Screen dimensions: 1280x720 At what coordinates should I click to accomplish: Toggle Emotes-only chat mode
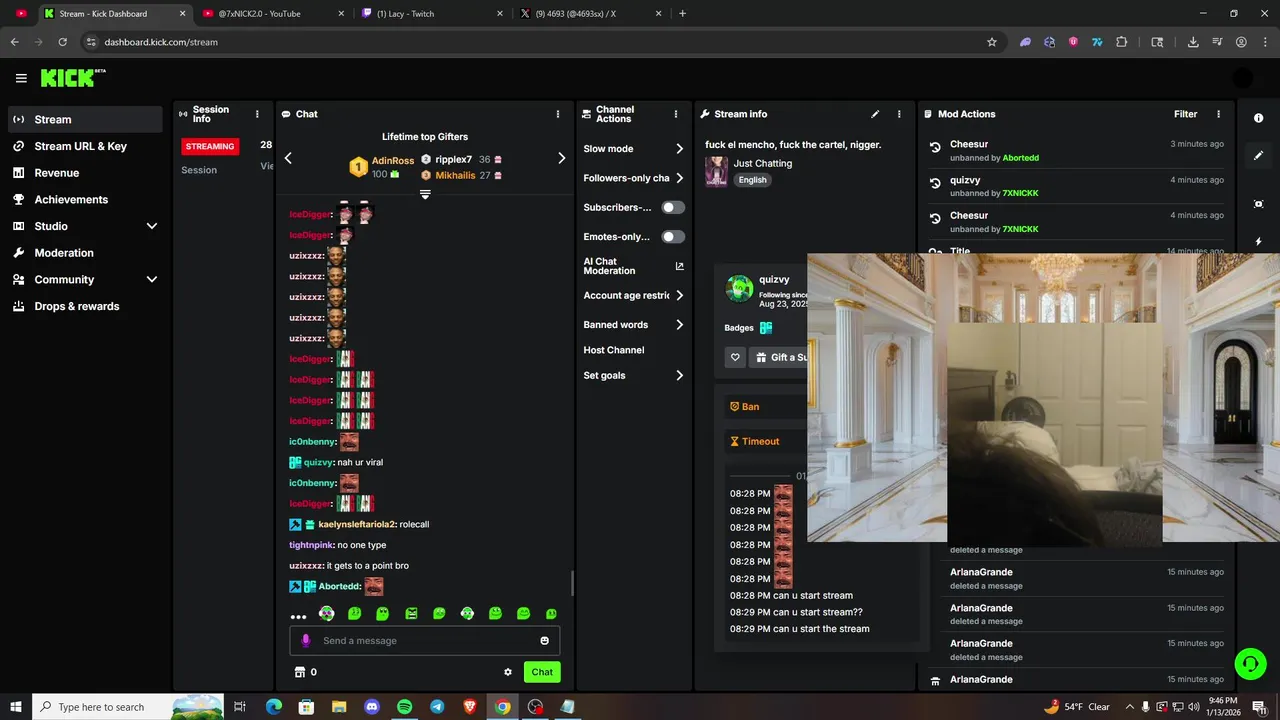click(x=673, y=237)
